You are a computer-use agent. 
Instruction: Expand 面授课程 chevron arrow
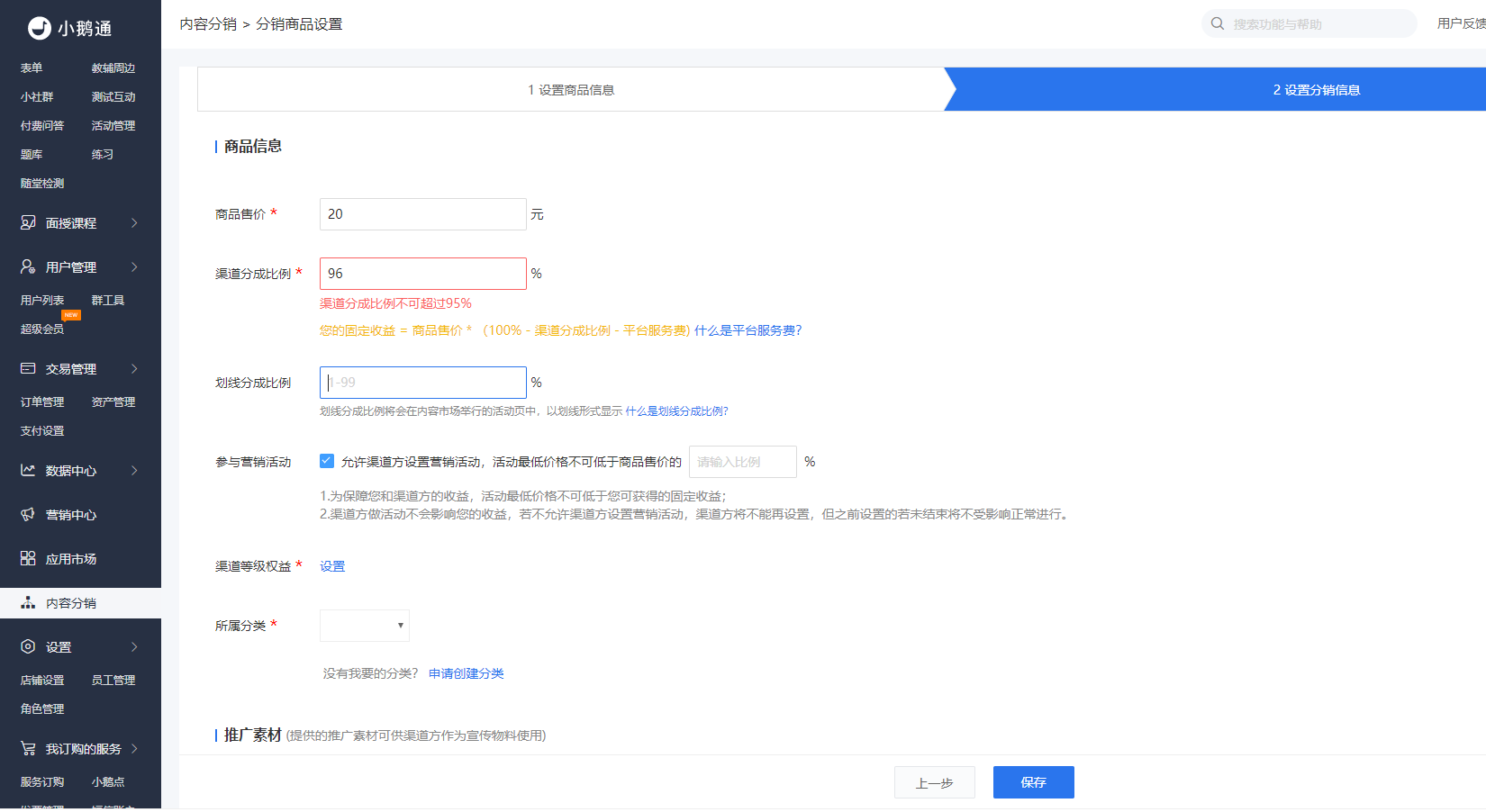pyautogui.click(x=134, y=222)
